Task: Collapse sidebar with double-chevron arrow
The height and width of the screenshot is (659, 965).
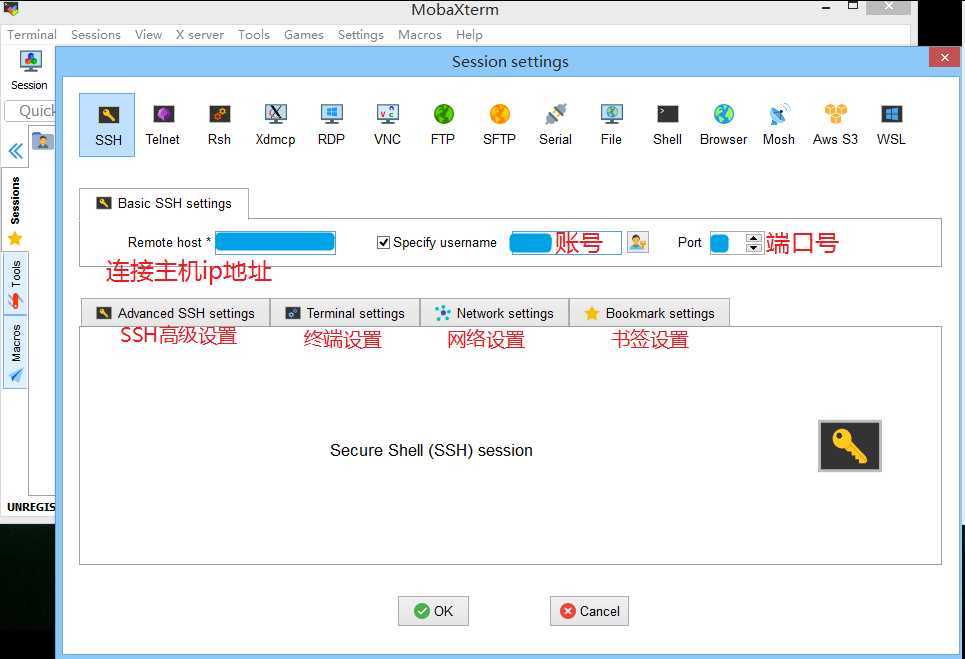Action: coord(15,151)
